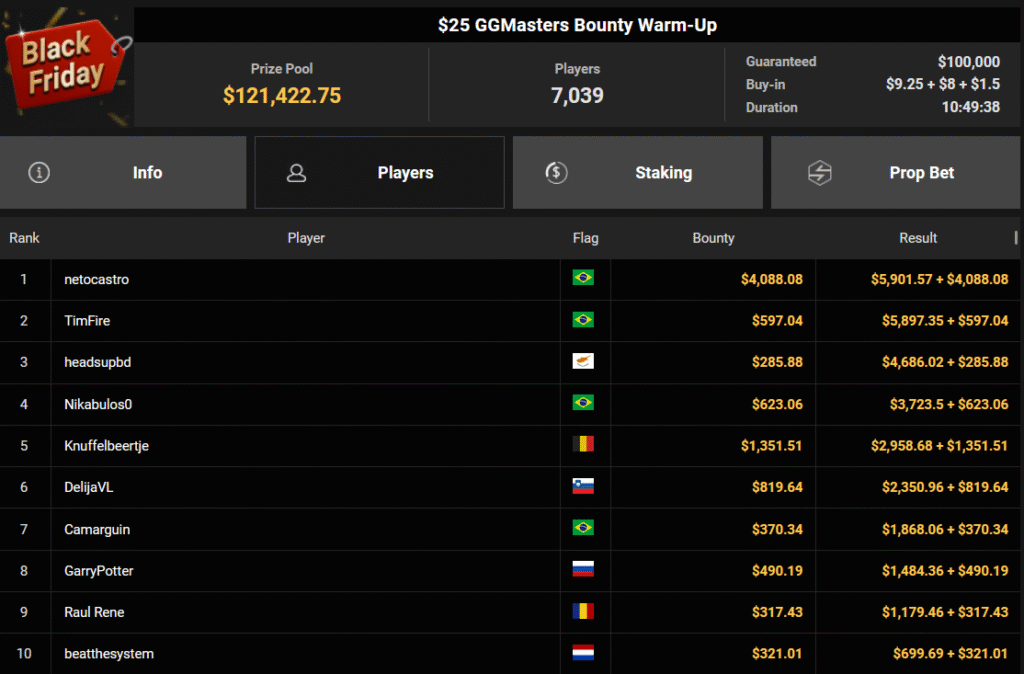
Task: Click the Netherlands flag beside beatthesystem
Action: click(x=582, y=653)
